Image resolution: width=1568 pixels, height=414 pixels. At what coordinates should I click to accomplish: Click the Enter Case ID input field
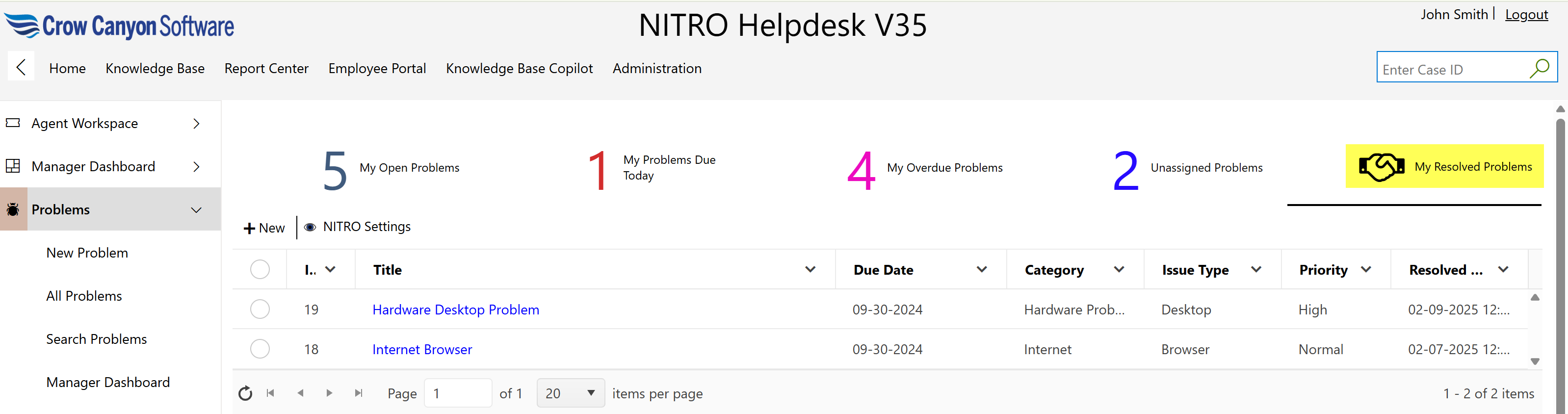point(1452,69)
